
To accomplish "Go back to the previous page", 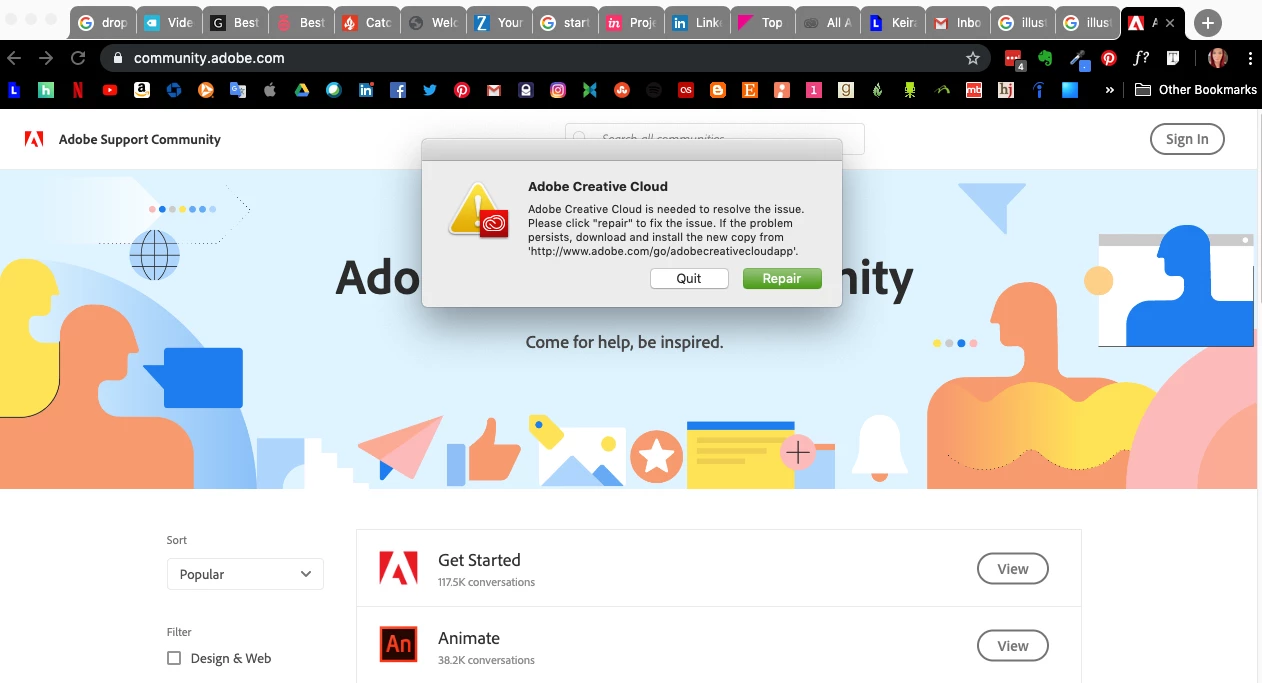I will point(14,58).
